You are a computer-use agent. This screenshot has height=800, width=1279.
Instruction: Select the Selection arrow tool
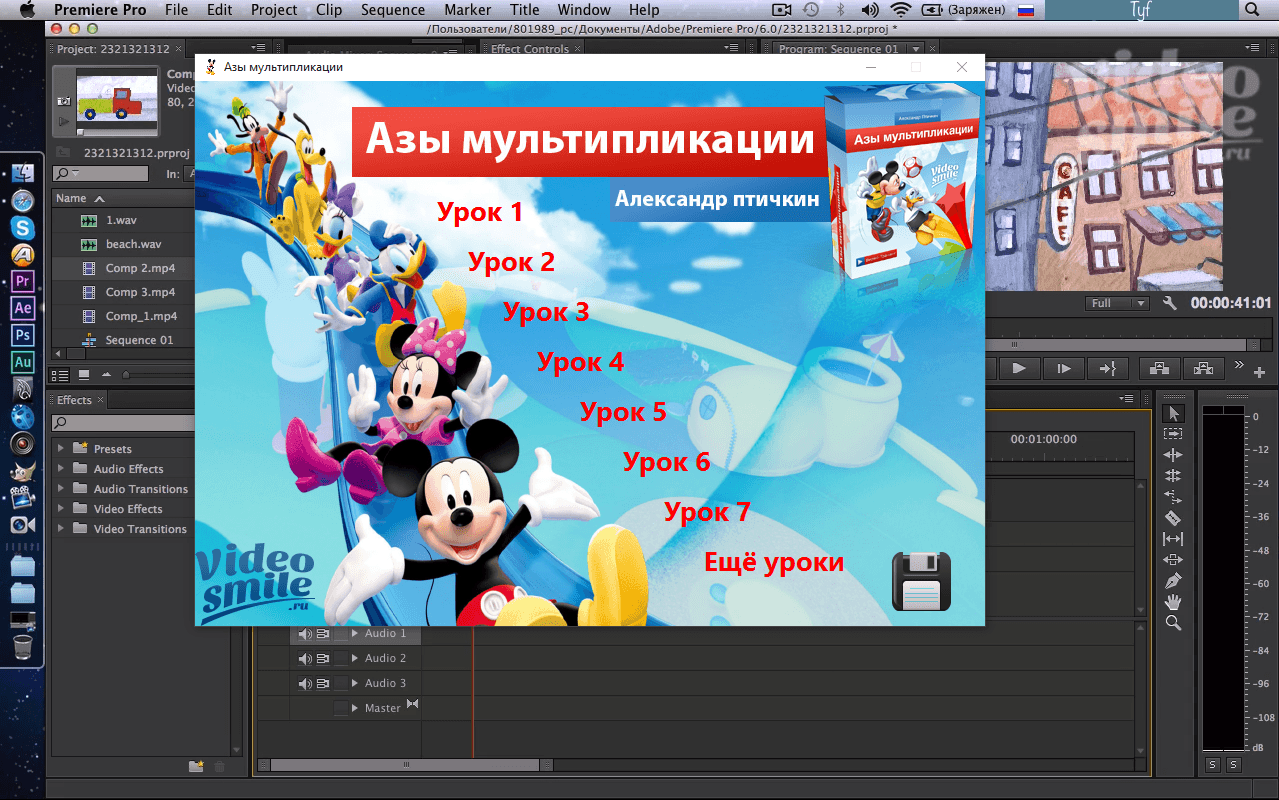1173,414
